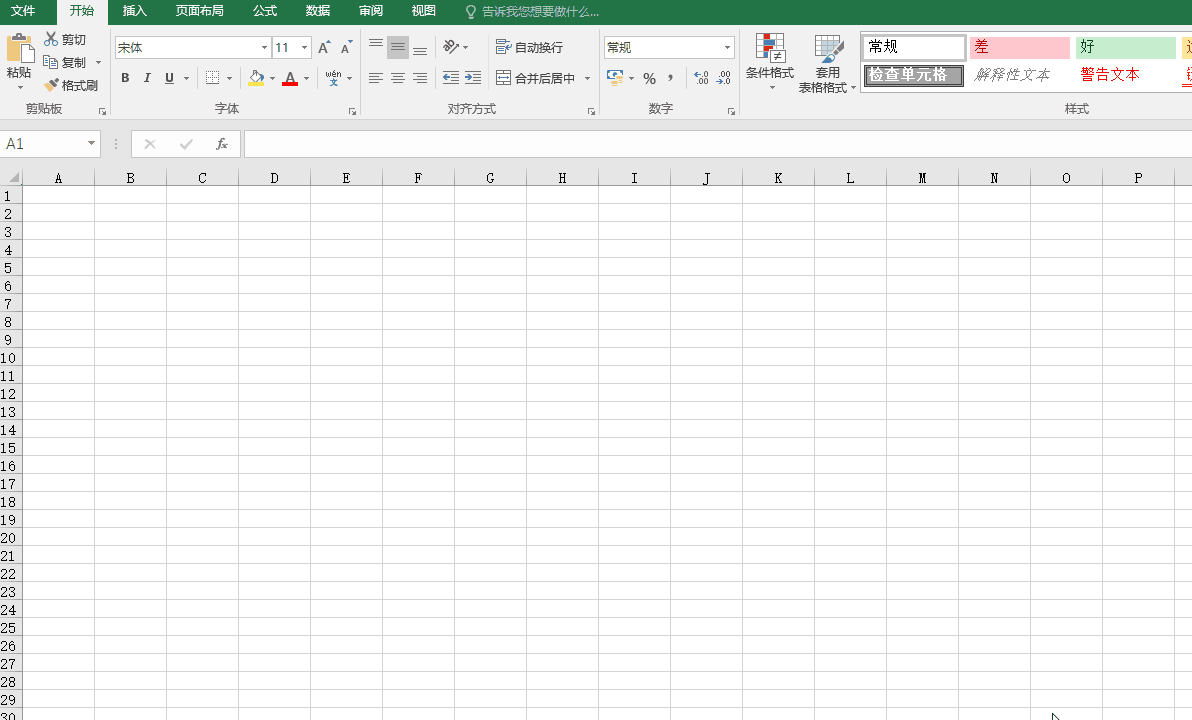Select the Format Painter (格式刷) tool
The image size is (1192, 720).
pyautogui.click(x=71, y=85)
